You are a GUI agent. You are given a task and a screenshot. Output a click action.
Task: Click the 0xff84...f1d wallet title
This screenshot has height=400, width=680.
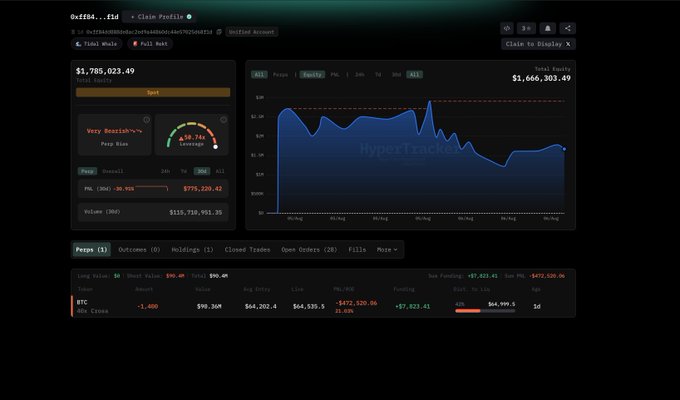95,16
